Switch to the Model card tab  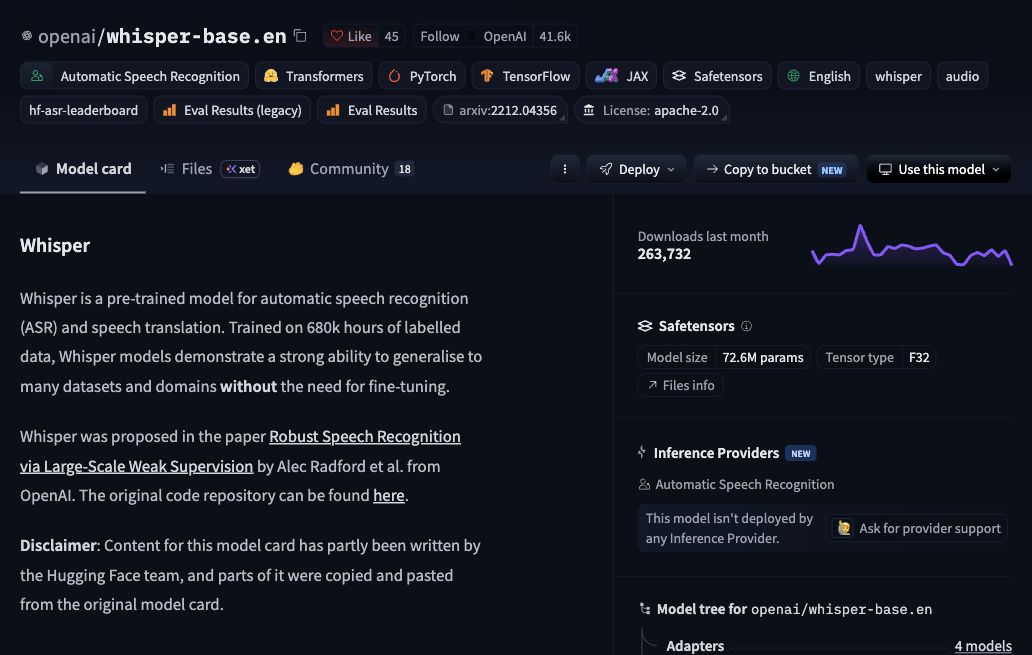pyautogui.click(x=83, y=169)
